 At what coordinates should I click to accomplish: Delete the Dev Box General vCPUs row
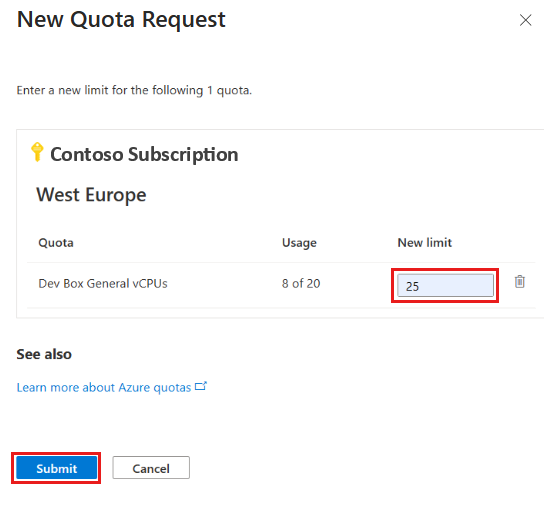[x=519, y=281]
